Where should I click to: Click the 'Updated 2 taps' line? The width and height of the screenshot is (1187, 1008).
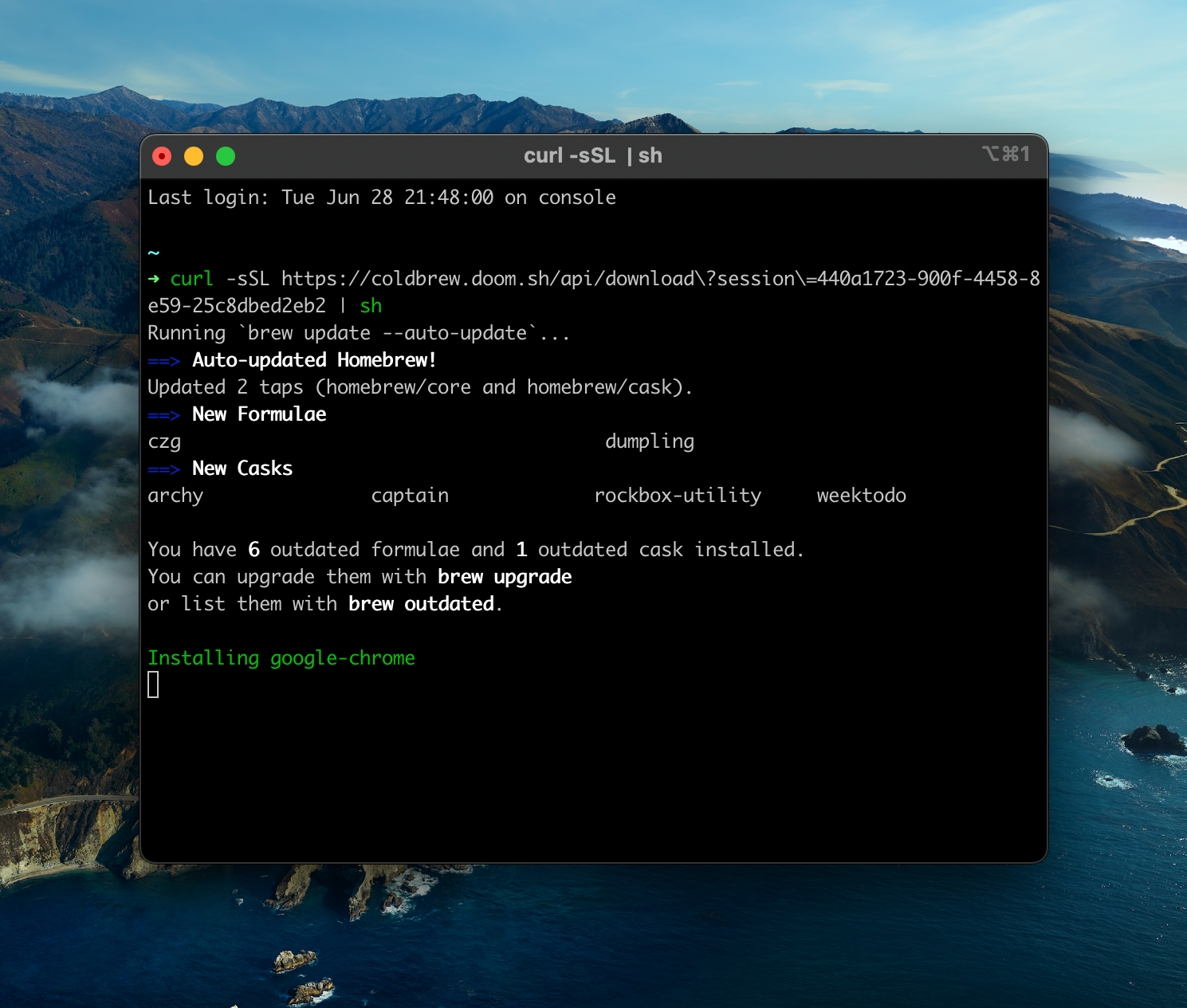tap(420, 387)
